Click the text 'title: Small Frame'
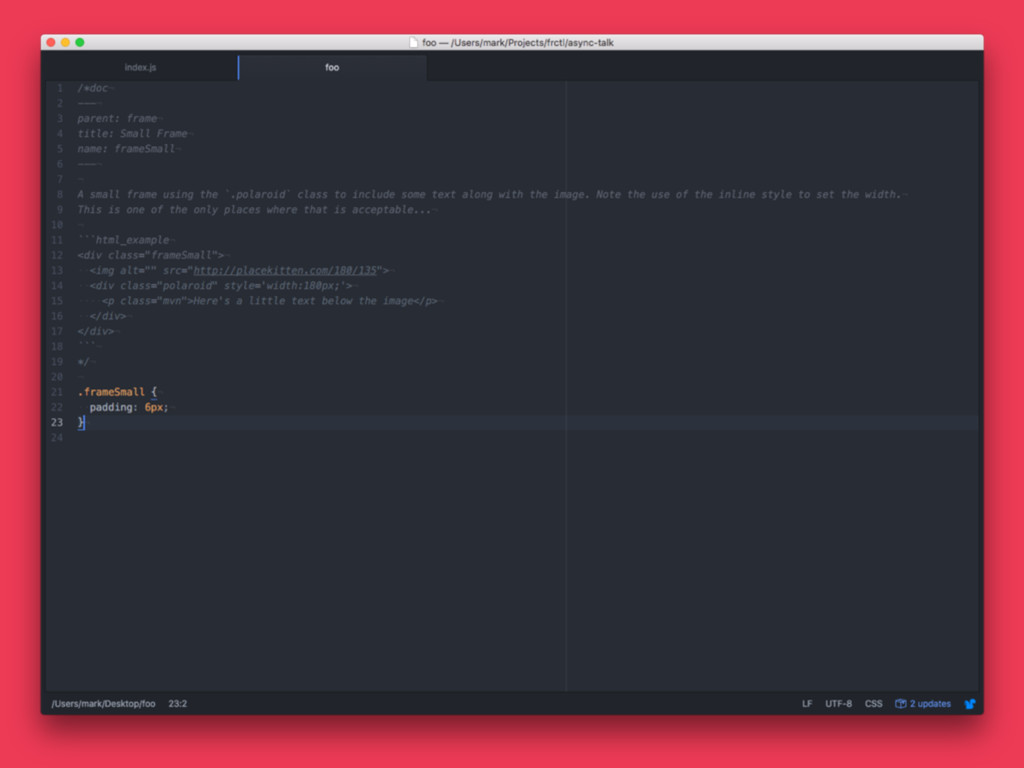The image size is (1024, 768). tap(133, 134)
